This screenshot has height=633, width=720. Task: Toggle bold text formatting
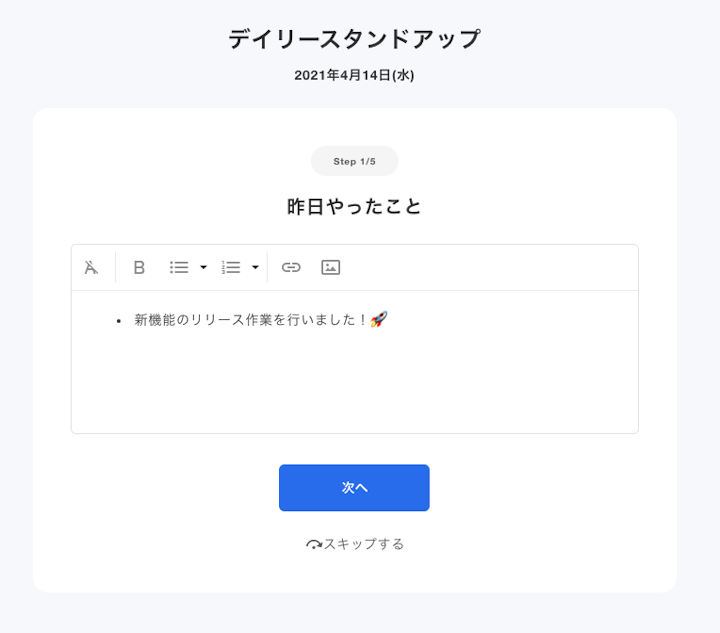point(139,267)
